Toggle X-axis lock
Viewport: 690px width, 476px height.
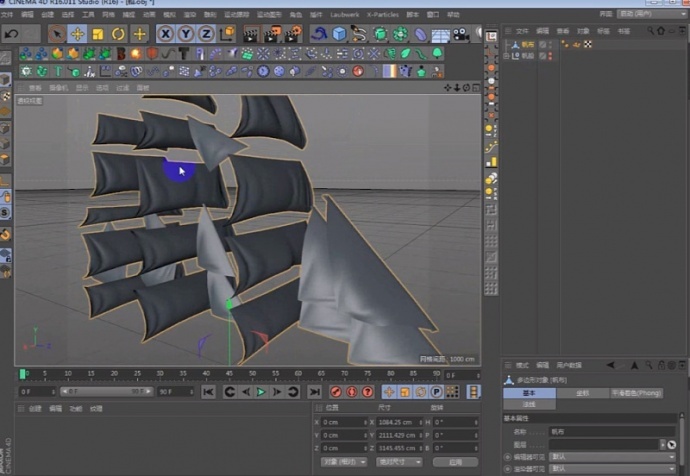coord(165,34)
